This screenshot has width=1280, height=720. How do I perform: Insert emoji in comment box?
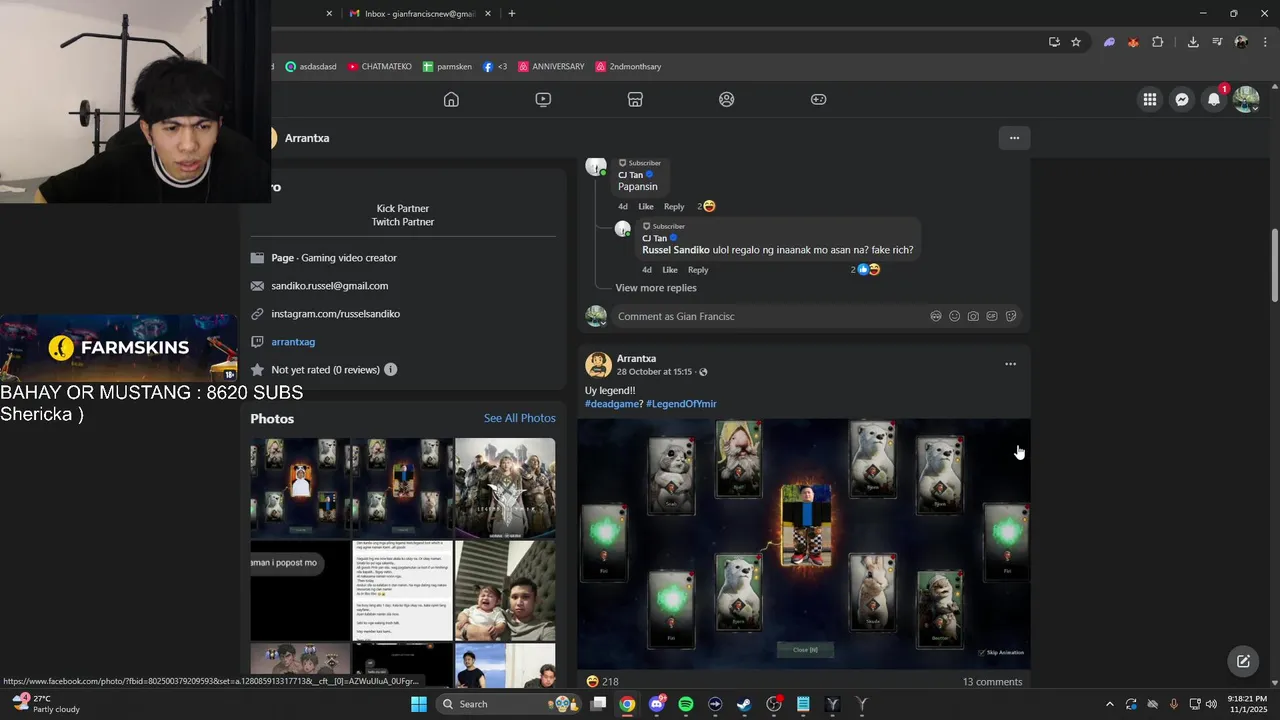pos(955,316)
